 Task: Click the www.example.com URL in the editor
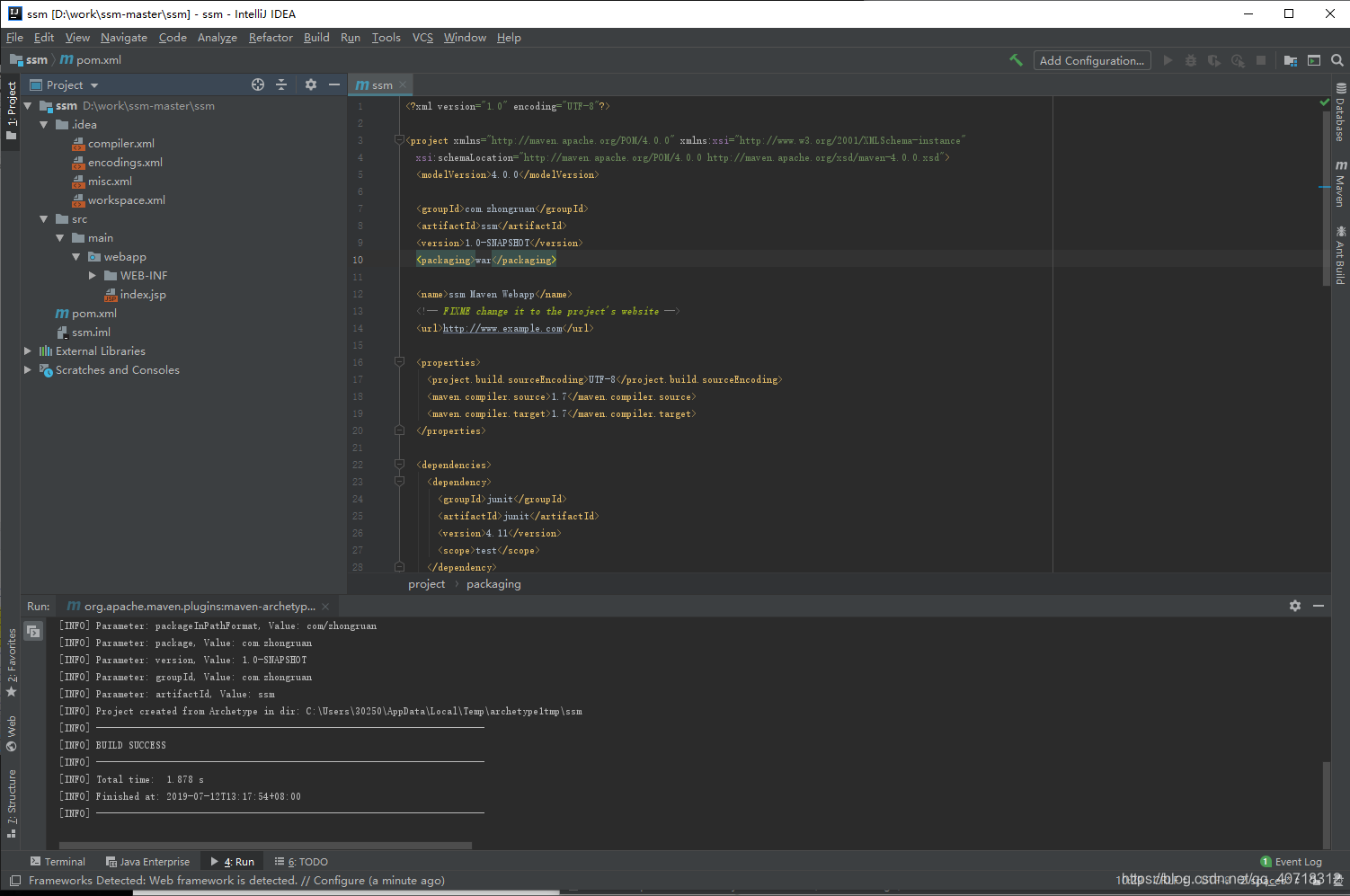[502, 329]
